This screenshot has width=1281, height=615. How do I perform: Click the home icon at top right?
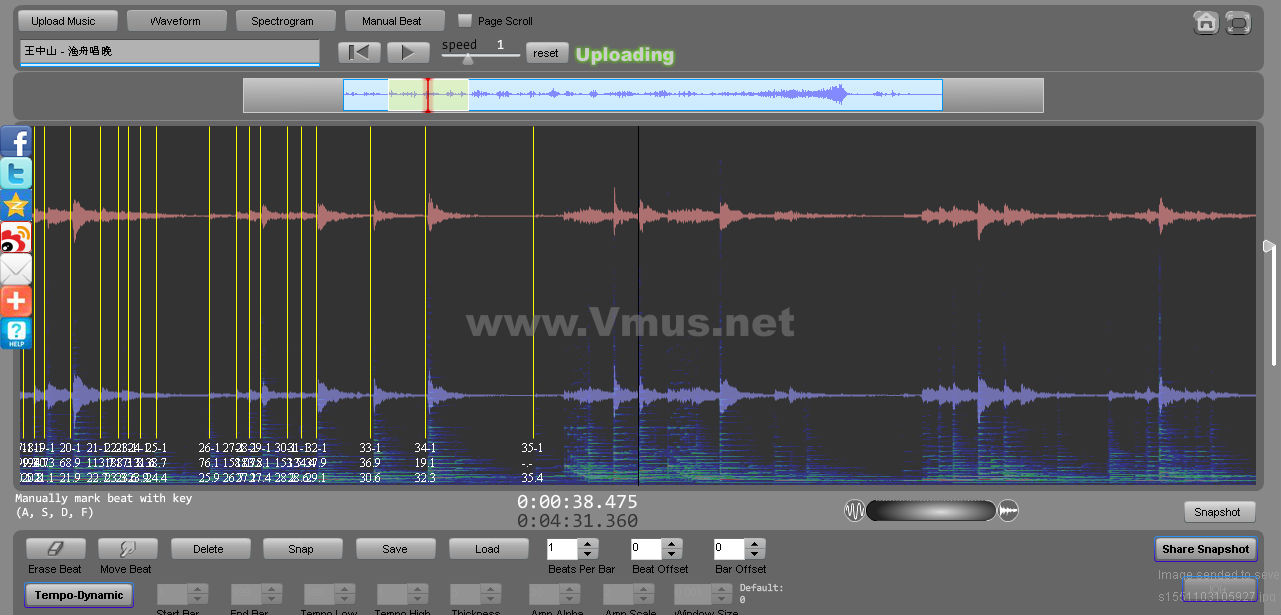click(1206, 23)
